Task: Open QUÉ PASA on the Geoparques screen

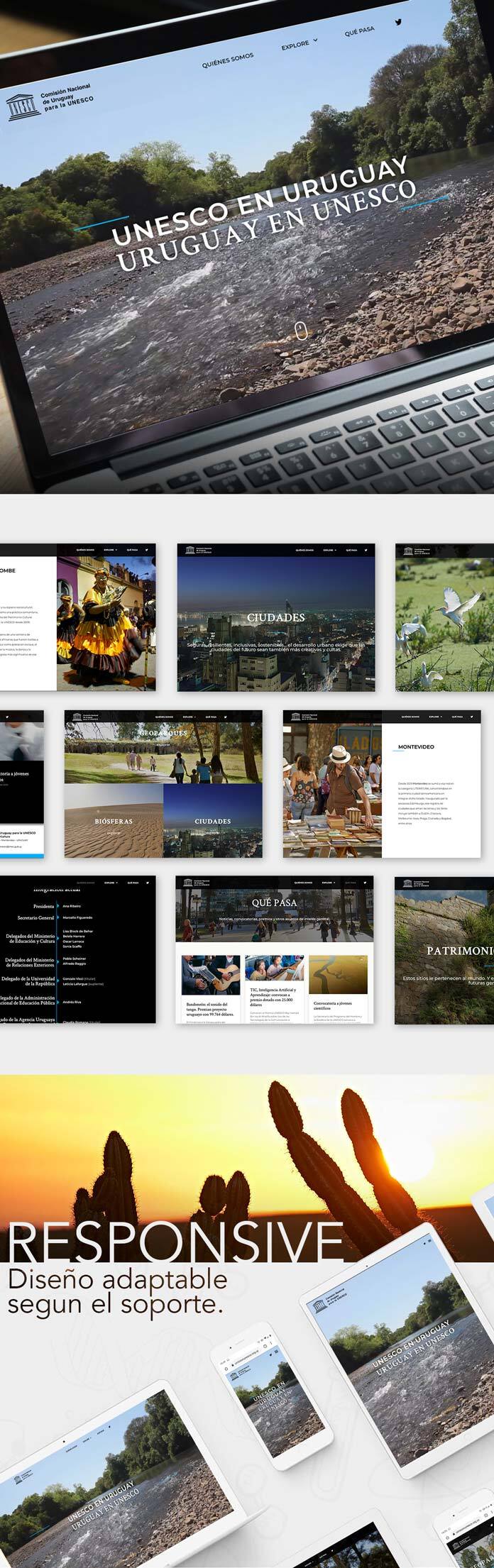Action: (x=211, y=717)
